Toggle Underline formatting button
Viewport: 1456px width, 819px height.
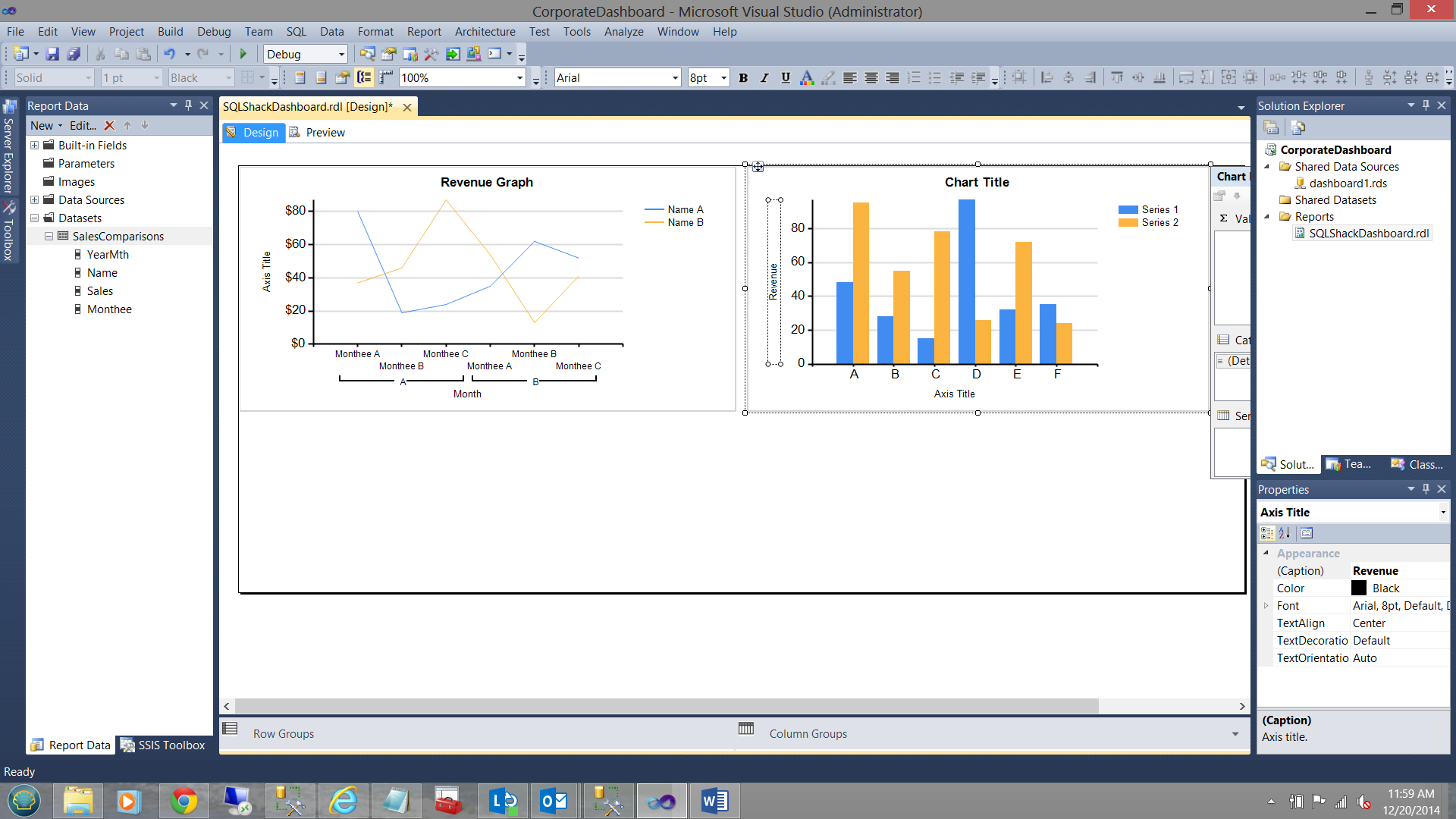(786, 77)
